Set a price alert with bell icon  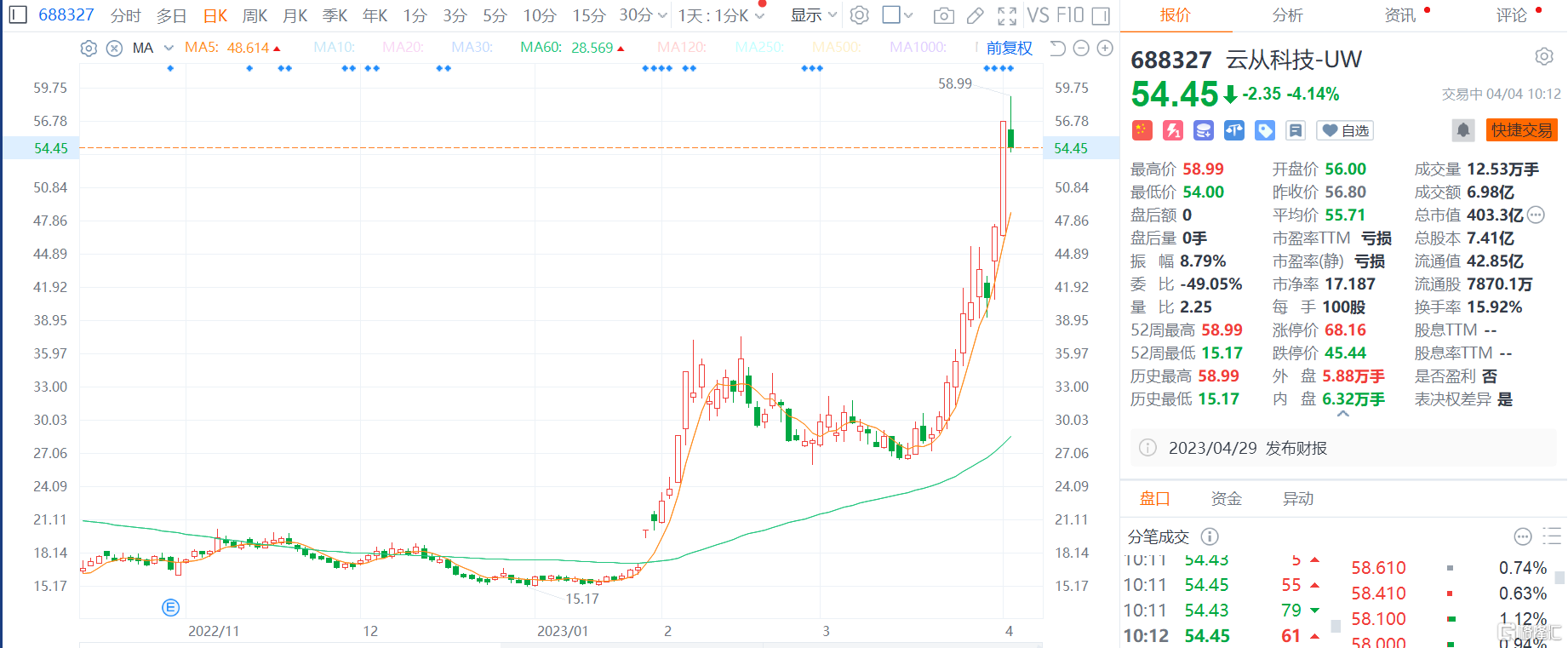[1462, 130]
